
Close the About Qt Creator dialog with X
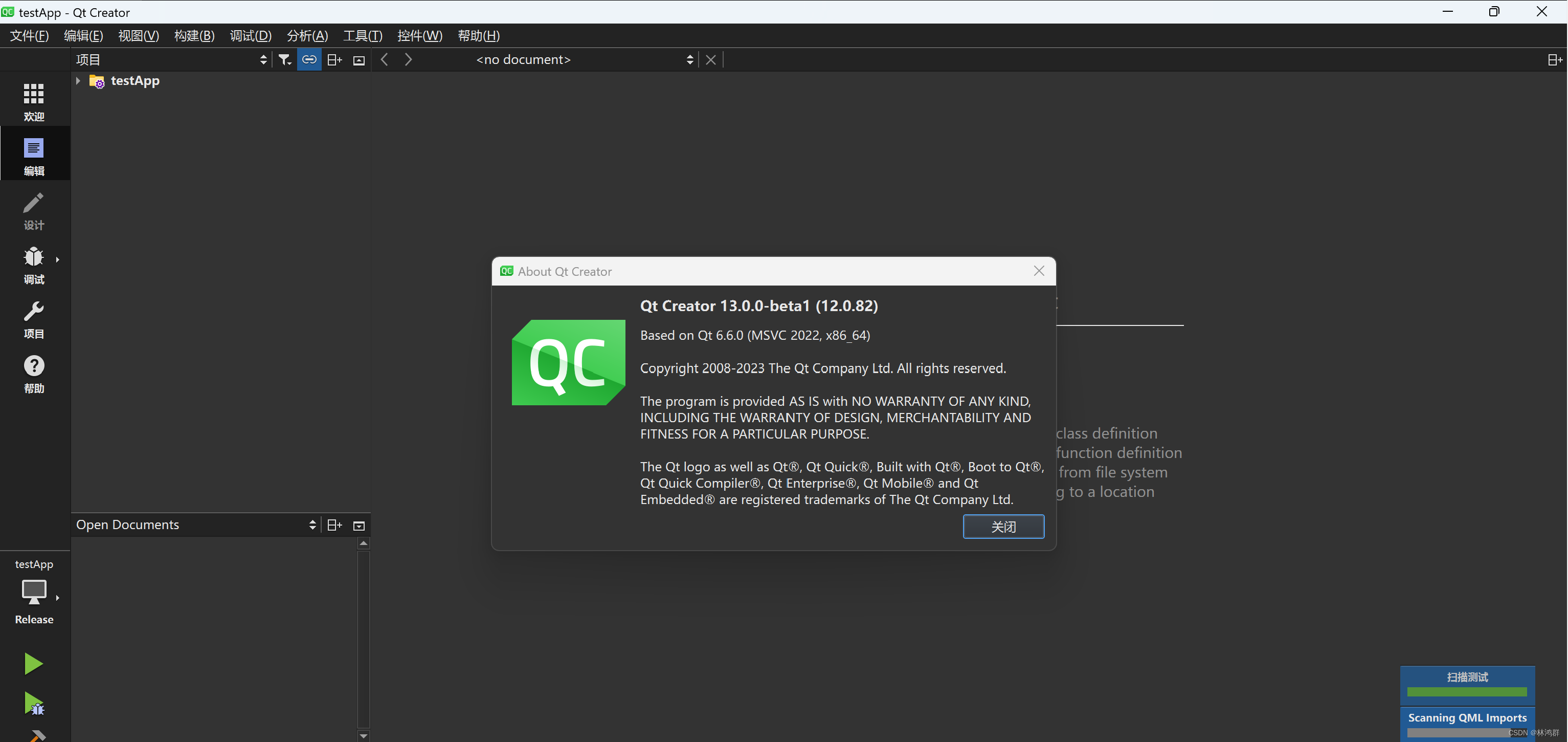pos(1039,271)
